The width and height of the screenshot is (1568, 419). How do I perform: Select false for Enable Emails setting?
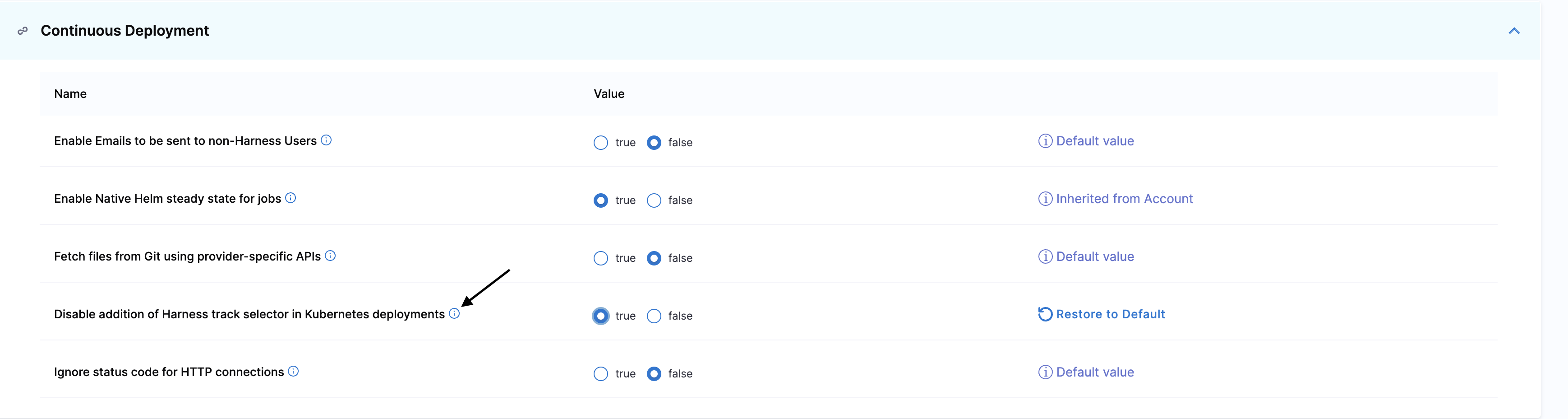point(654,143)
